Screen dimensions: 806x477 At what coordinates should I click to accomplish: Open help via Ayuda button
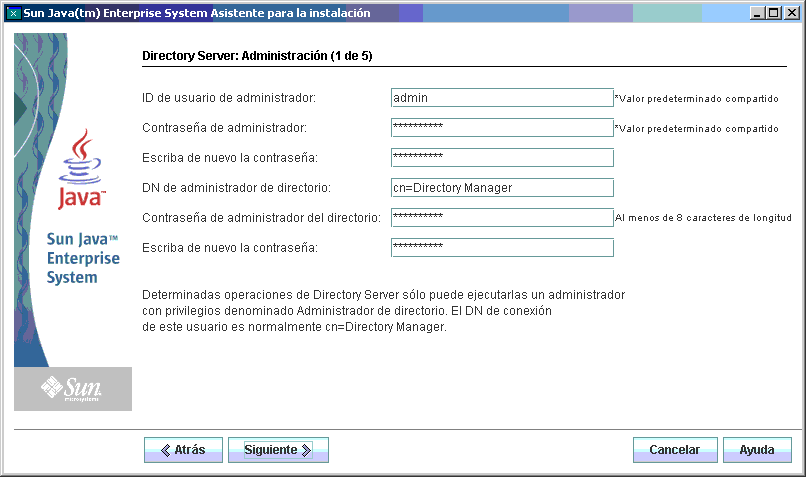(x=757, y=450)
